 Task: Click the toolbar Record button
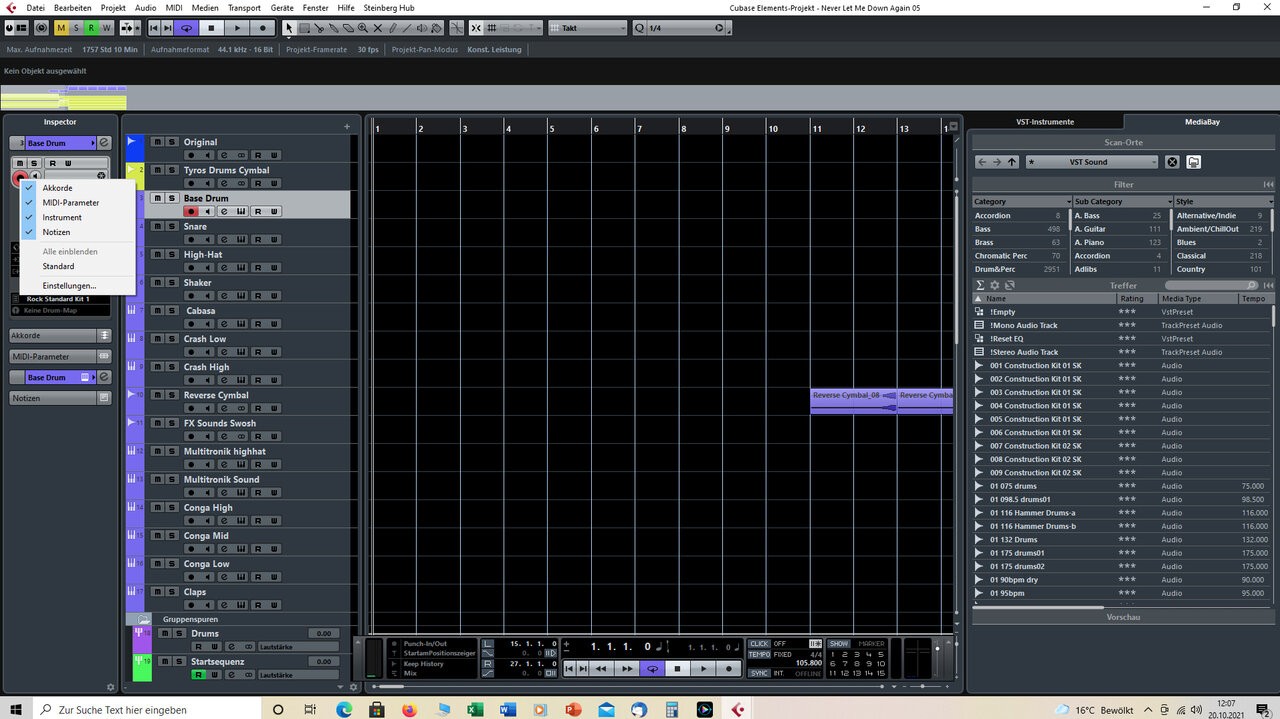[x=263, y=28]
